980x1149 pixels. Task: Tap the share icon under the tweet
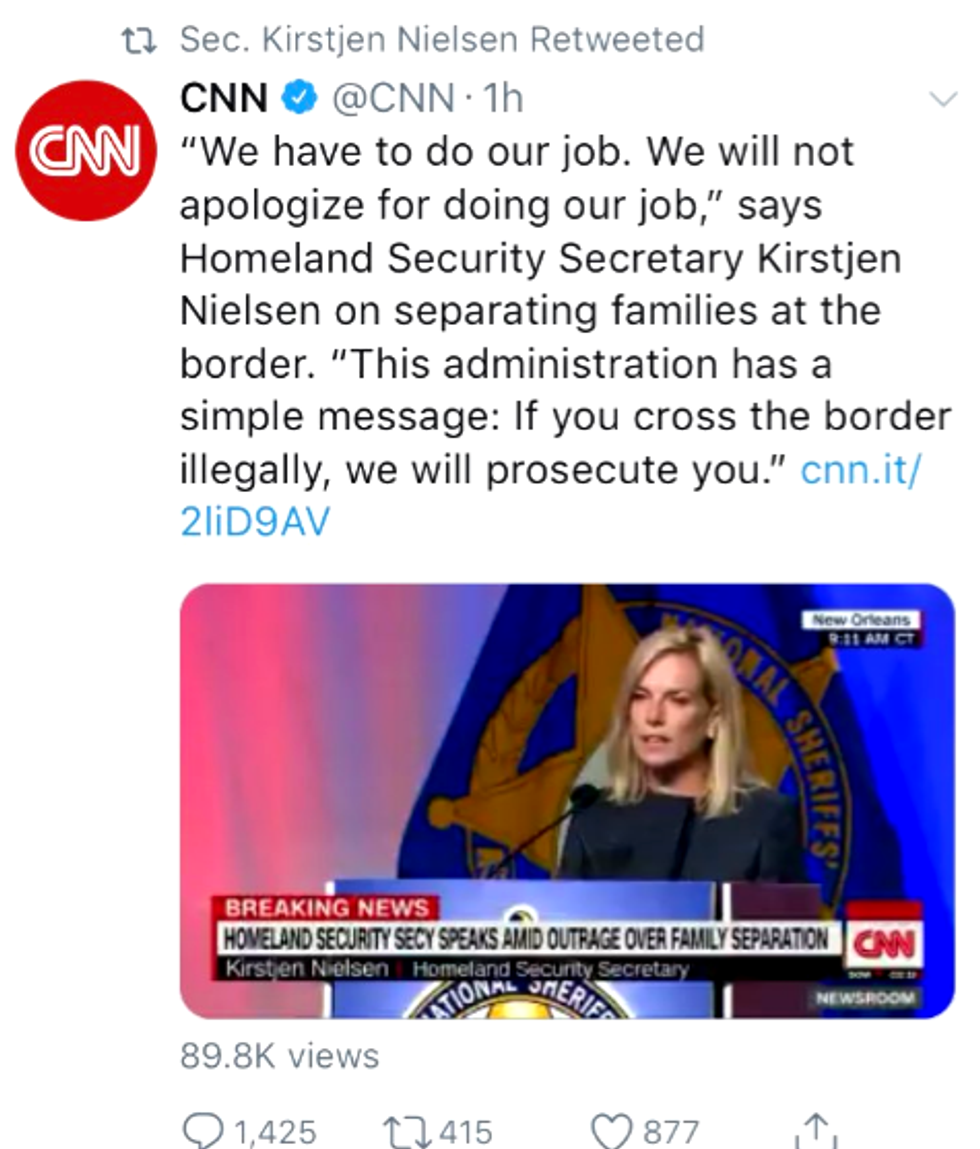coord(816,1130)
